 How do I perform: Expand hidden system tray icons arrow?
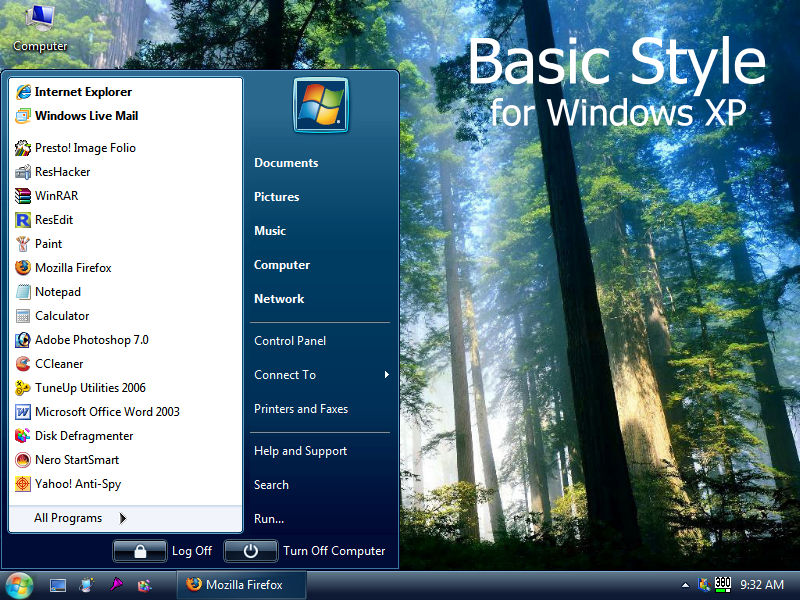pyautogui.click(x=685, y=585)
